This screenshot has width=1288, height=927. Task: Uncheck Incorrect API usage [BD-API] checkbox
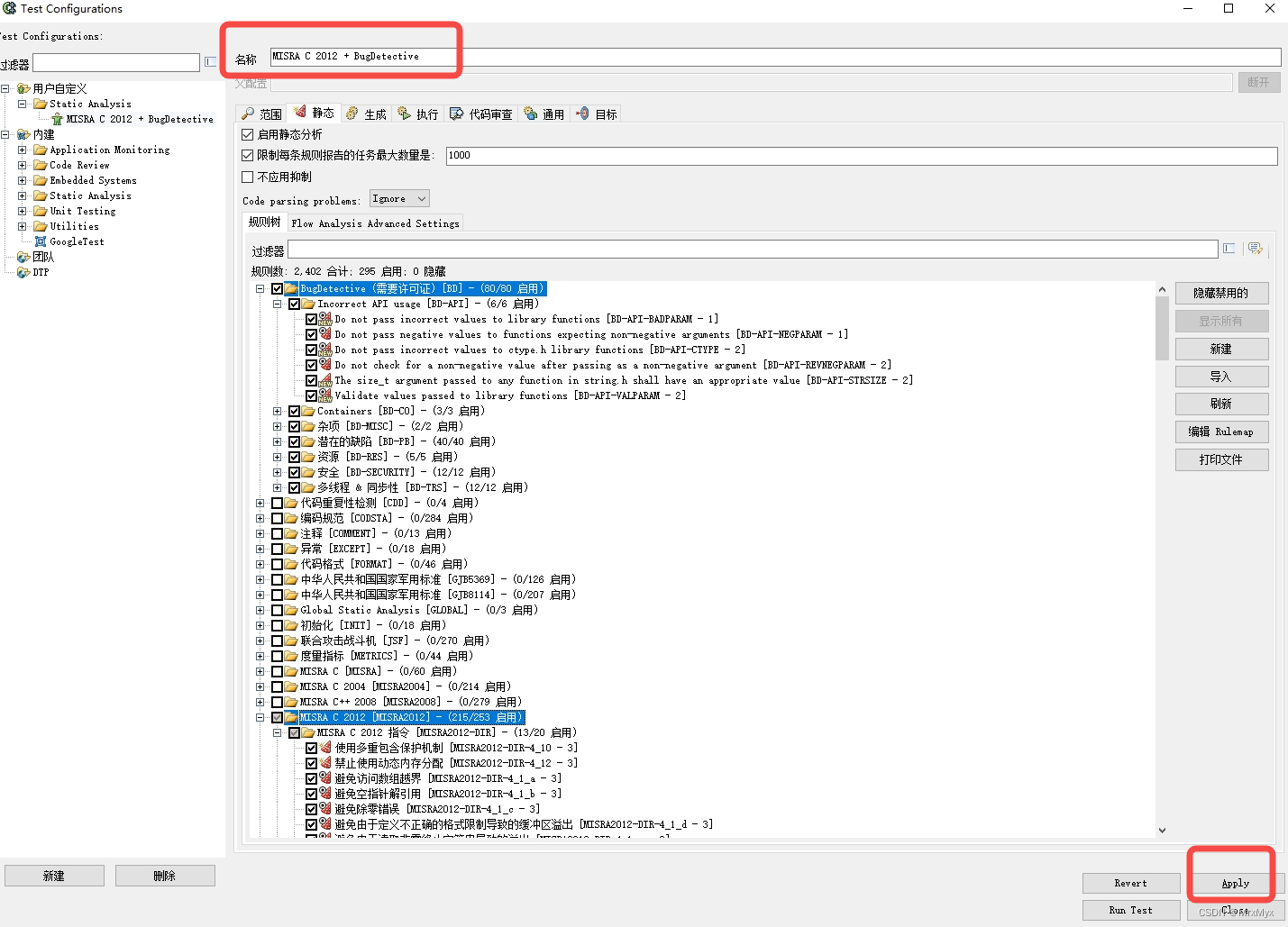(x=294, y=304)
